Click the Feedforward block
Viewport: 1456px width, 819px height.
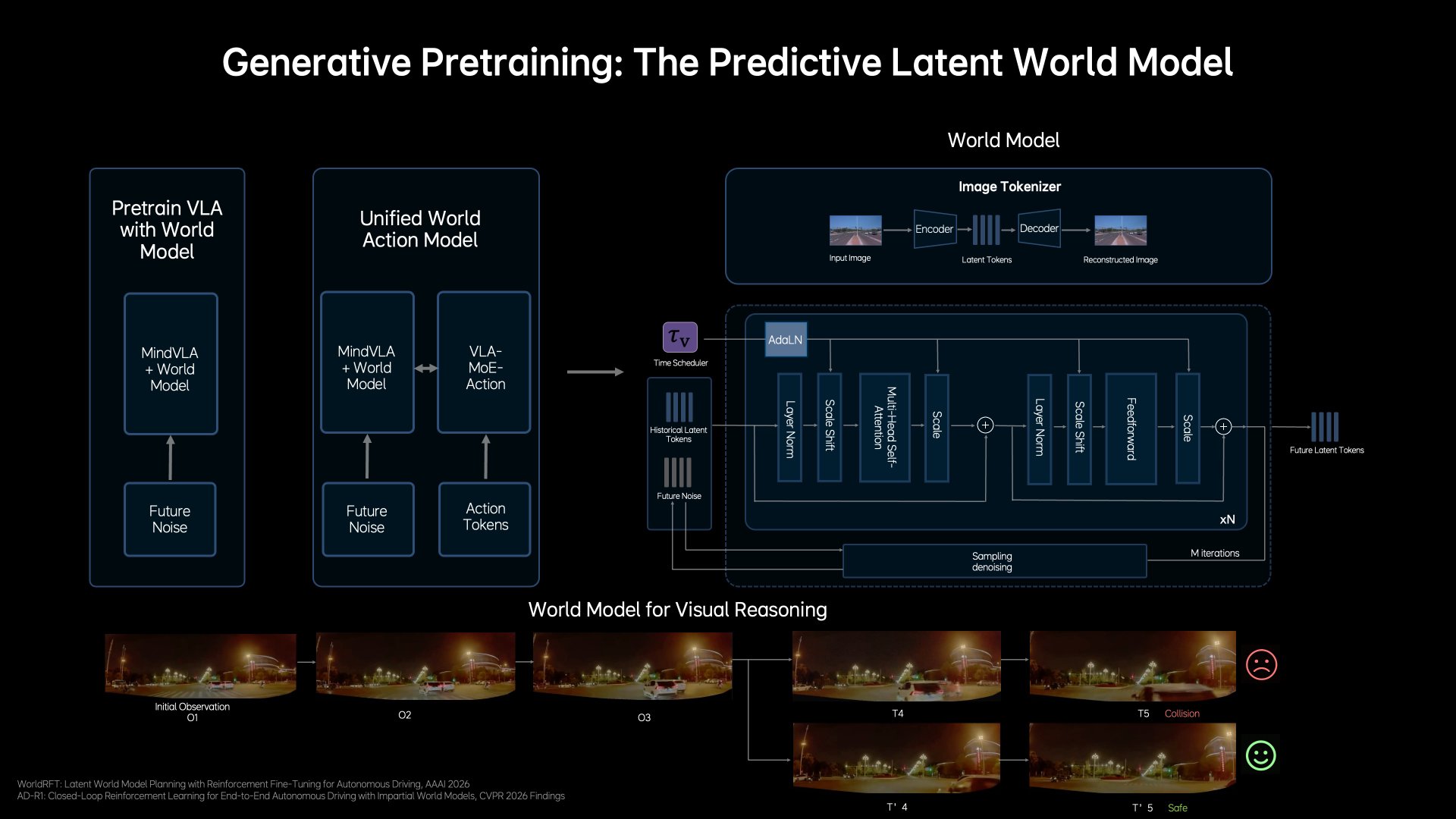tap(1131, 428)
